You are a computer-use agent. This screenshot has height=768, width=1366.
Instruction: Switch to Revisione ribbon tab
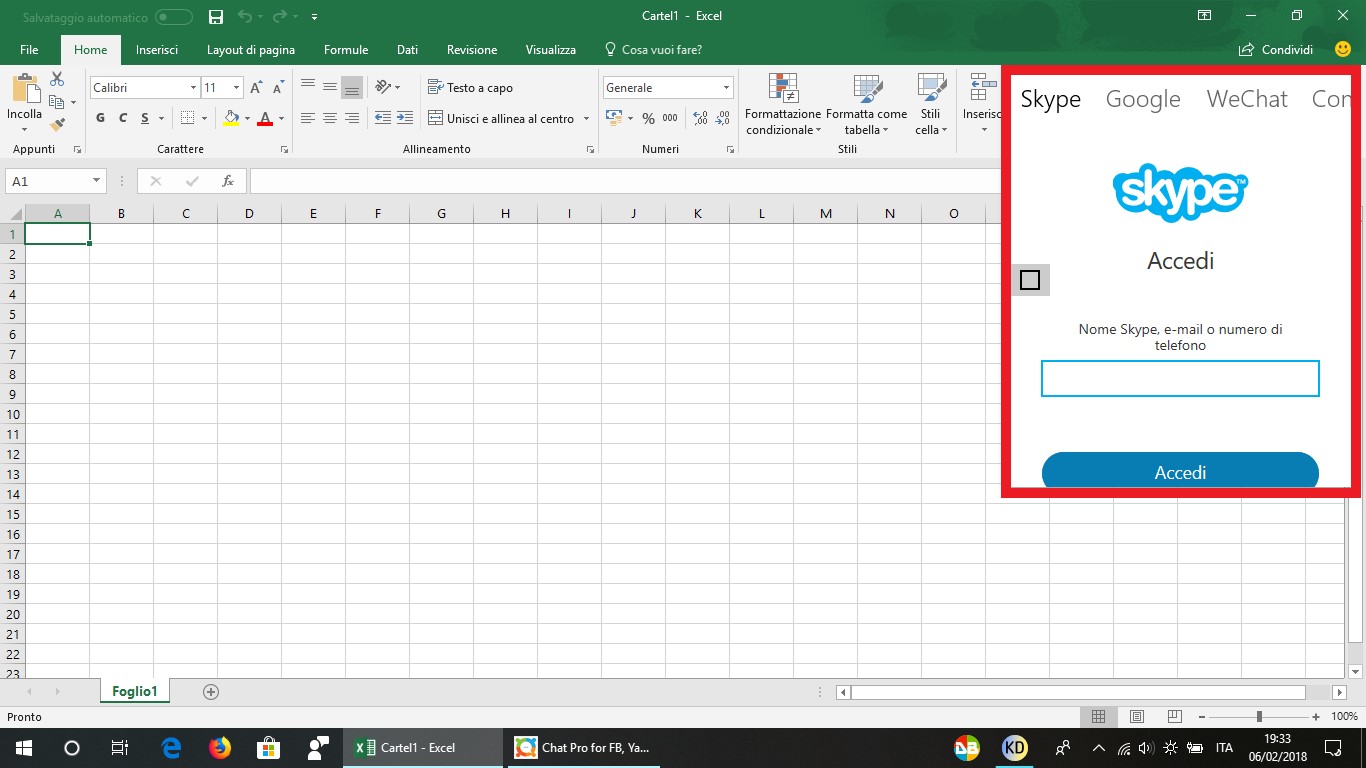(x=472, y=50)
